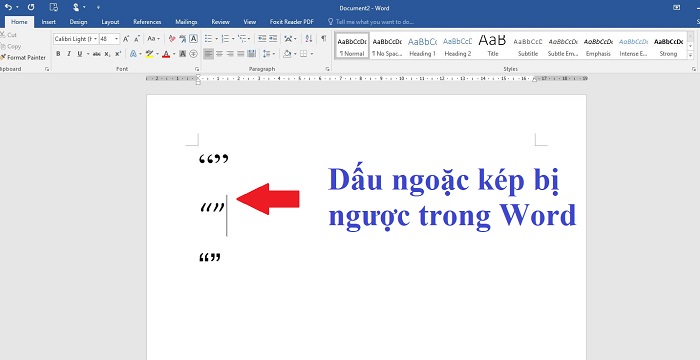Click the Tell me what you want to do box
Screen dimensions: 700x360
click(x=371, y=21)
